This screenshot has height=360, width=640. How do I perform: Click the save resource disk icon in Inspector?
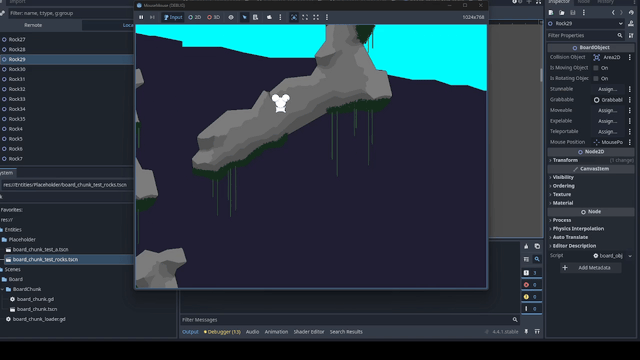[573, 13]
